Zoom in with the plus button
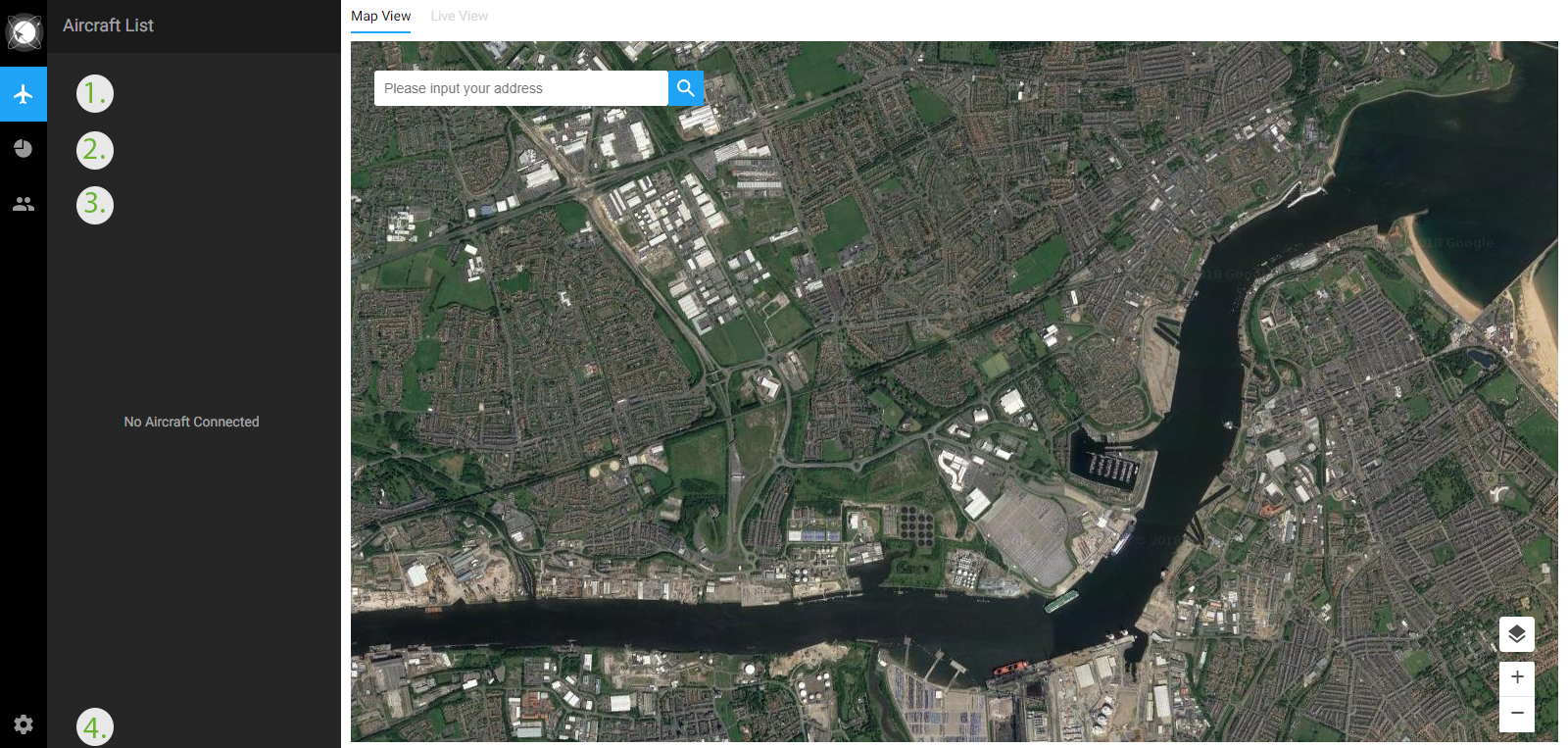Screen dimensions: 1568x748 [1517, 677]
